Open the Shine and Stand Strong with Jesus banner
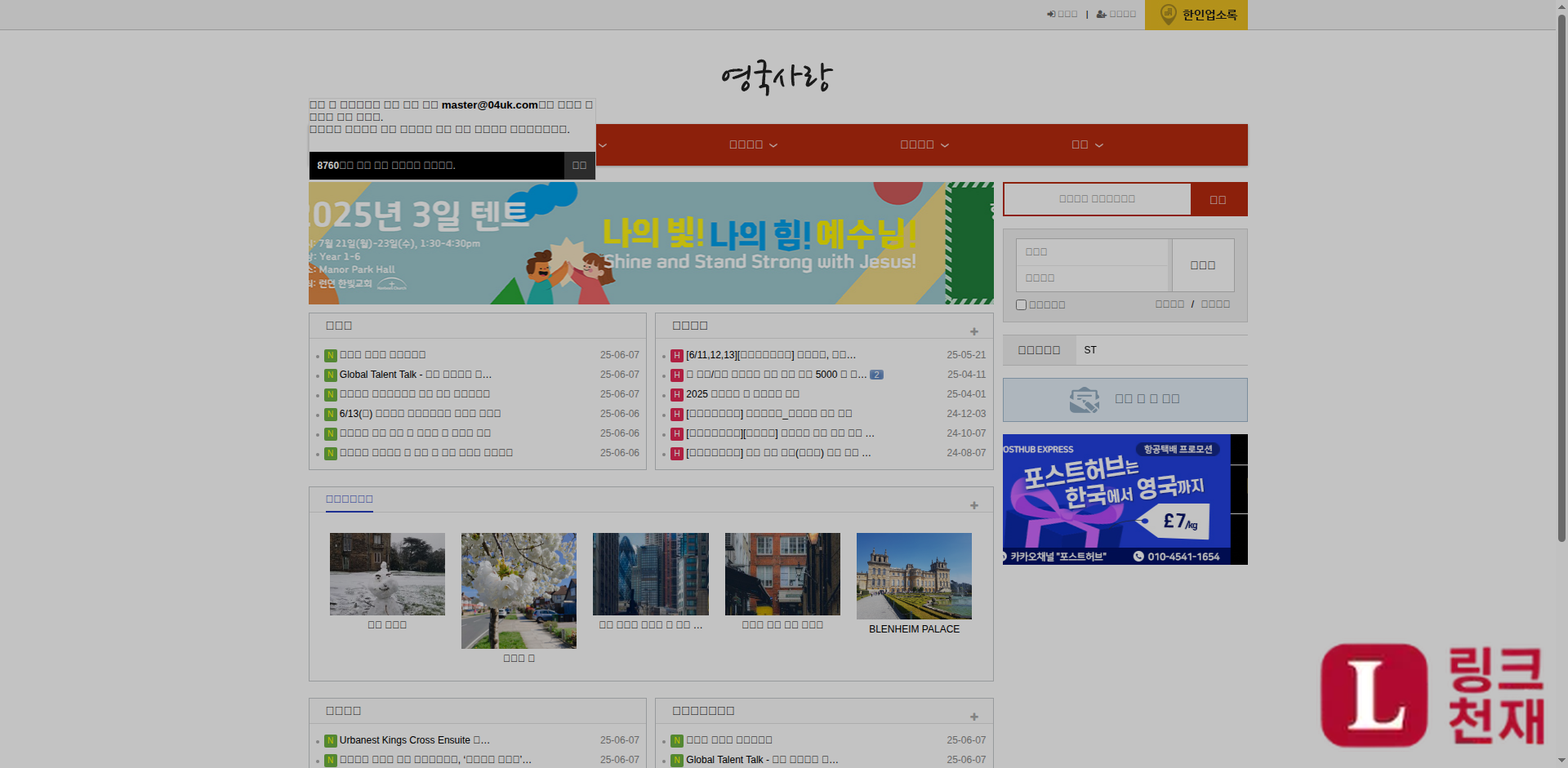Image resolution: width=1568 pixels, height=768 pixels. pos(651,243)
